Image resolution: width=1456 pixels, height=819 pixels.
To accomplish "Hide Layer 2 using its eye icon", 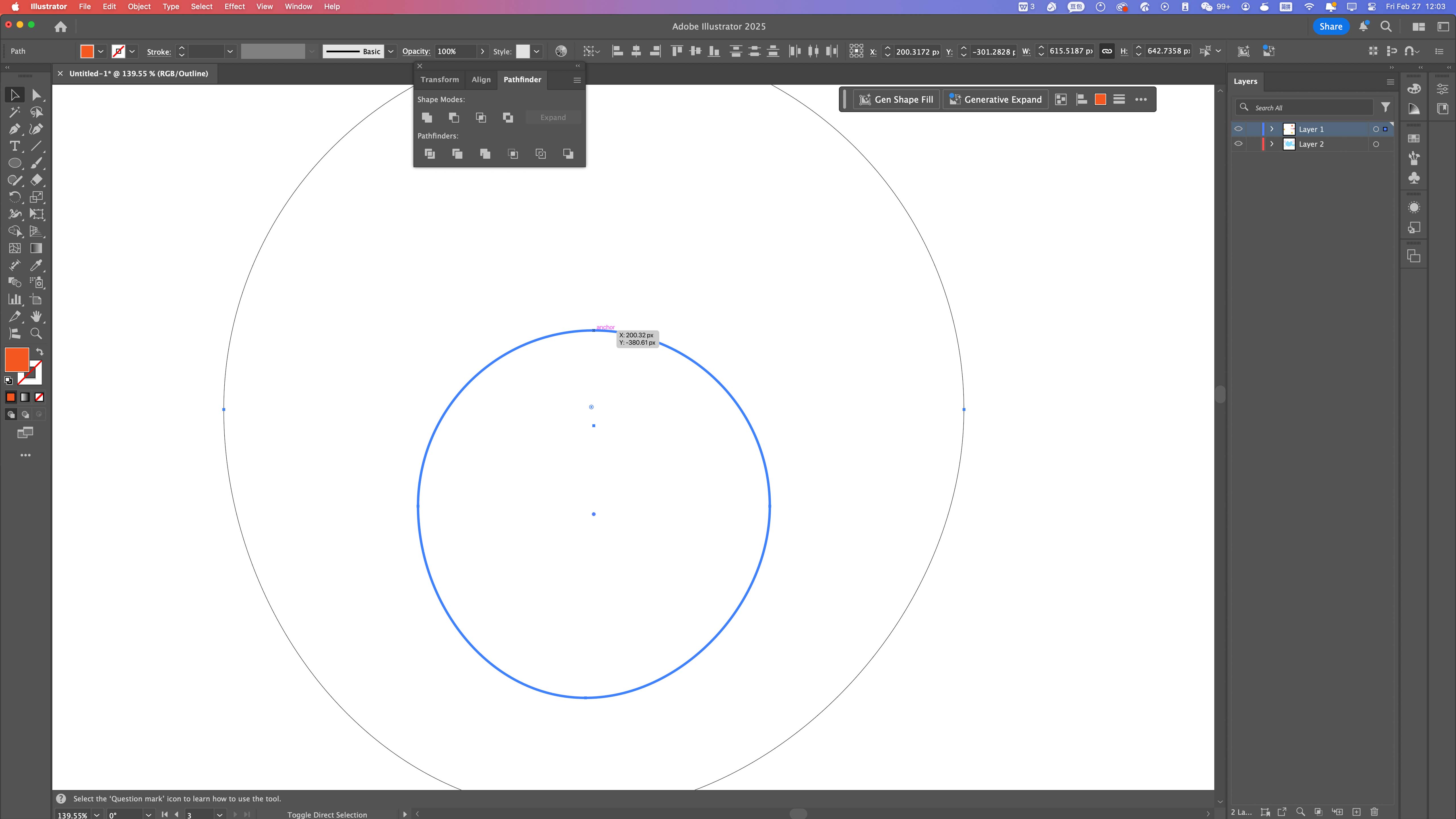I will pos(1239,144).
